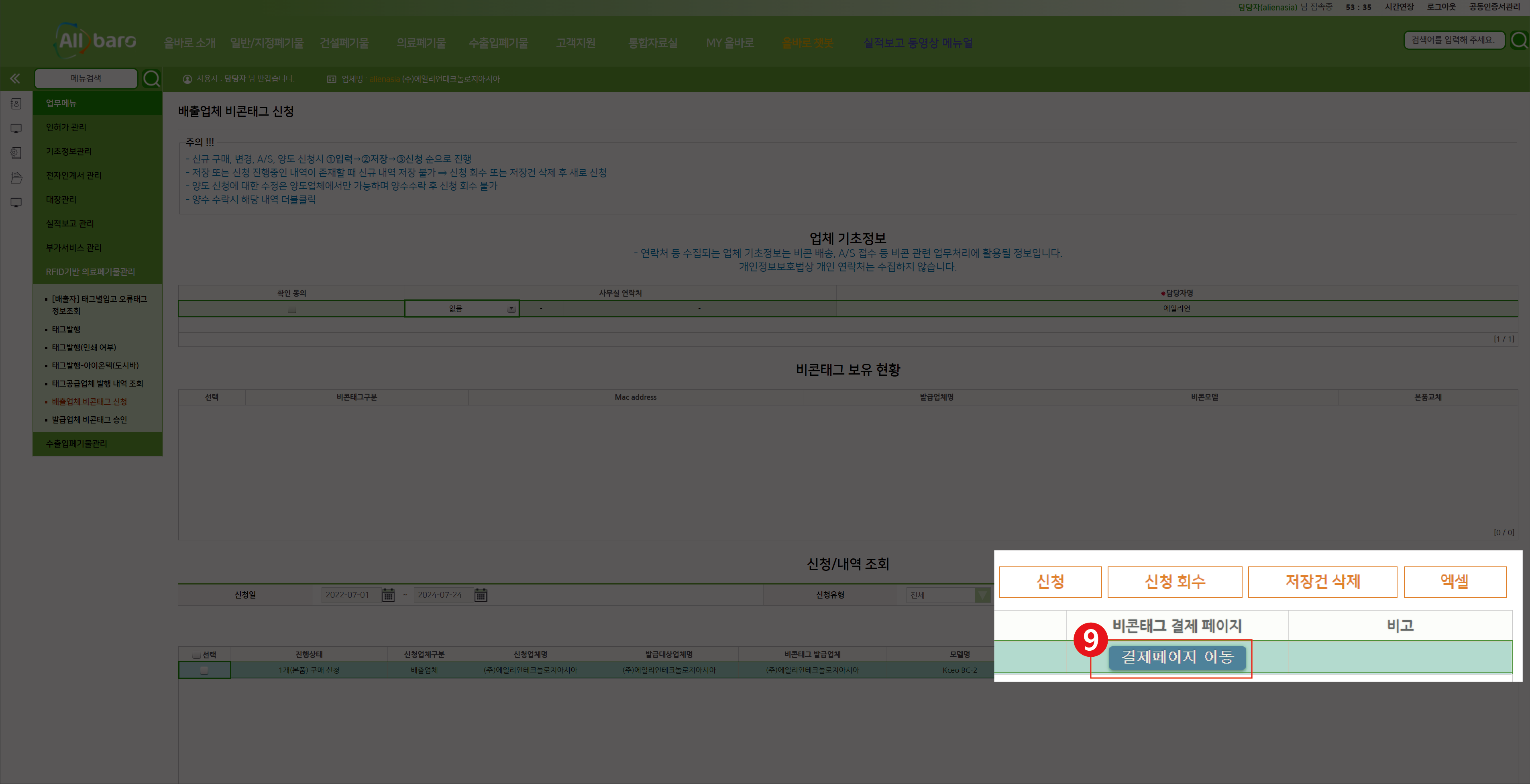
Task: Click the gear-book manual icon in the sidebar
Action: (x=15, y=153)
